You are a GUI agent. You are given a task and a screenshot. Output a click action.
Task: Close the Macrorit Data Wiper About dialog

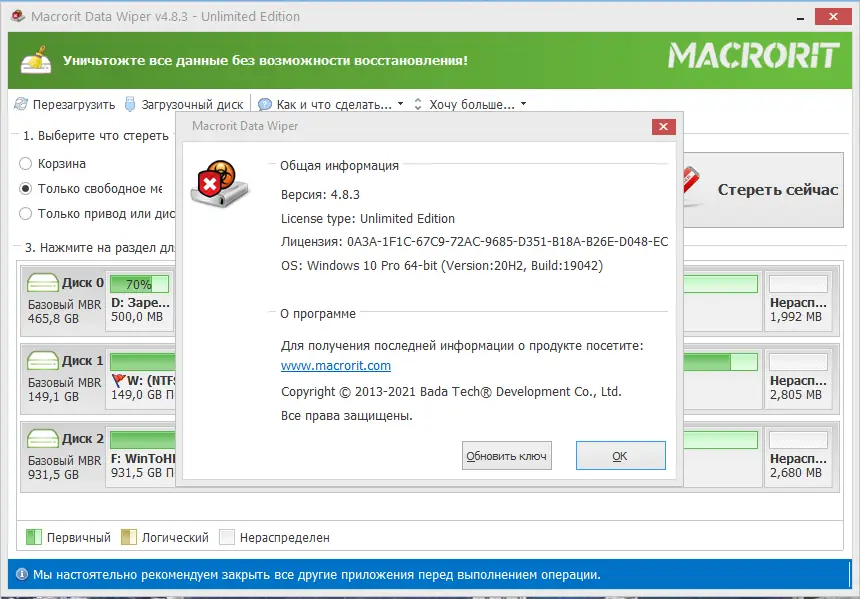[663, 127]
